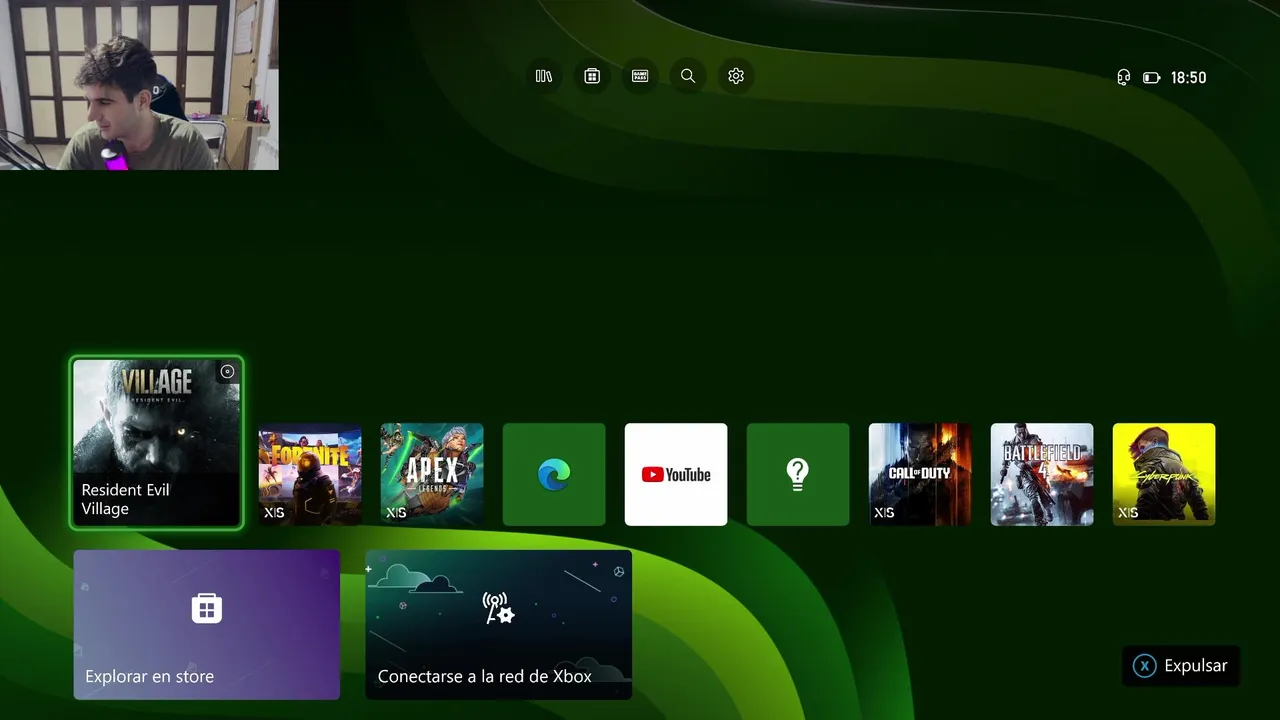
Task: Open the Xbox tips lightbulb tile
Action: (798, 474)
